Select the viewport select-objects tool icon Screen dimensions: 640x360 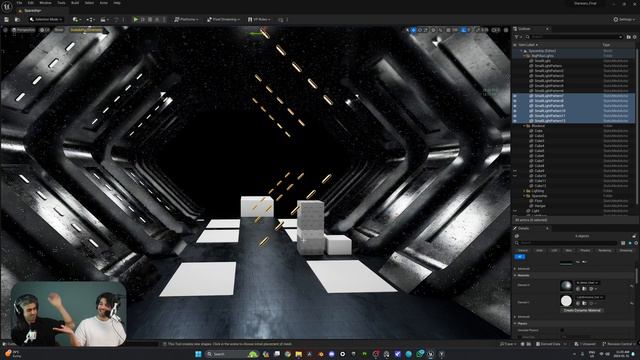[x=407, y=30]
